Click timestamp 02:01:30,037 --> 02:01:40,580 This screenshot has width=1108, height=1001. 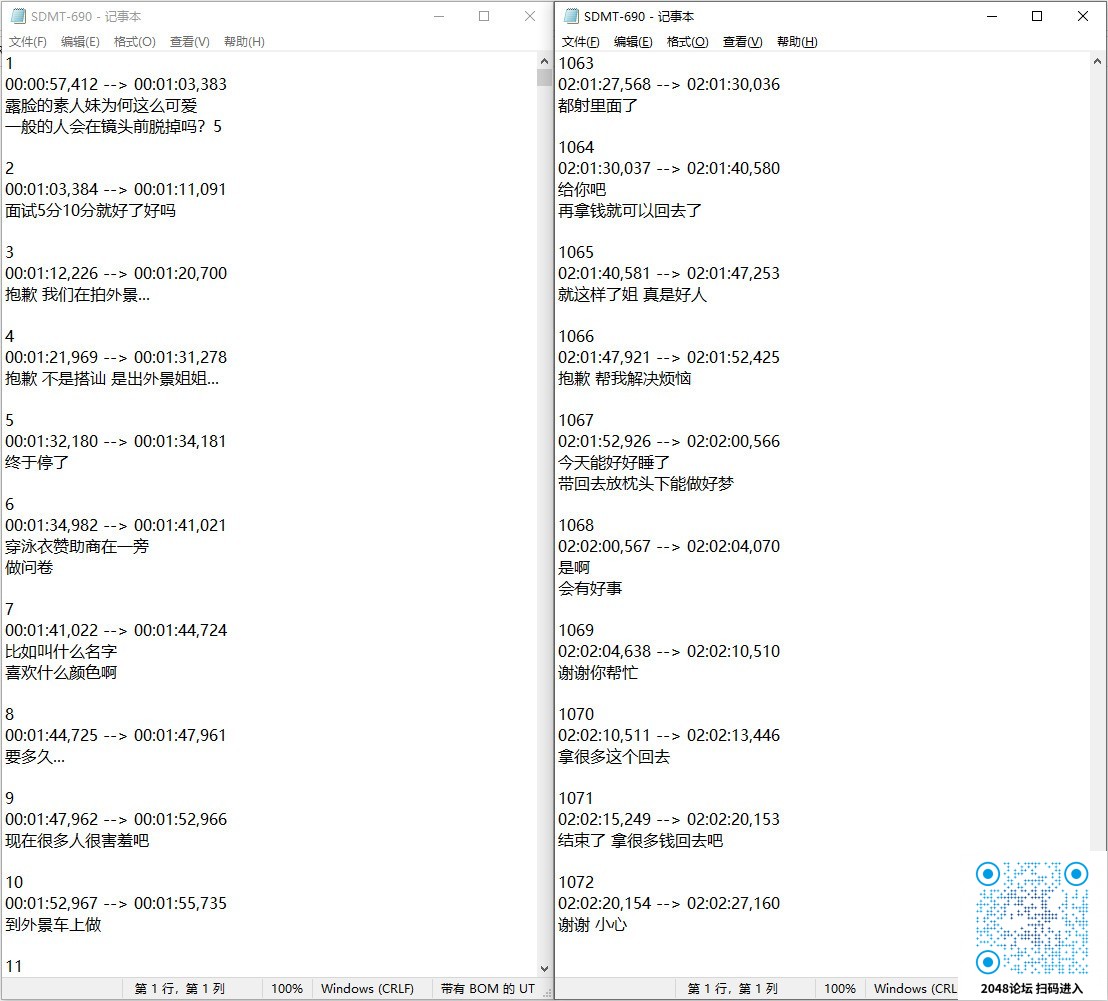pyautogui.click(x=669, y=169)
